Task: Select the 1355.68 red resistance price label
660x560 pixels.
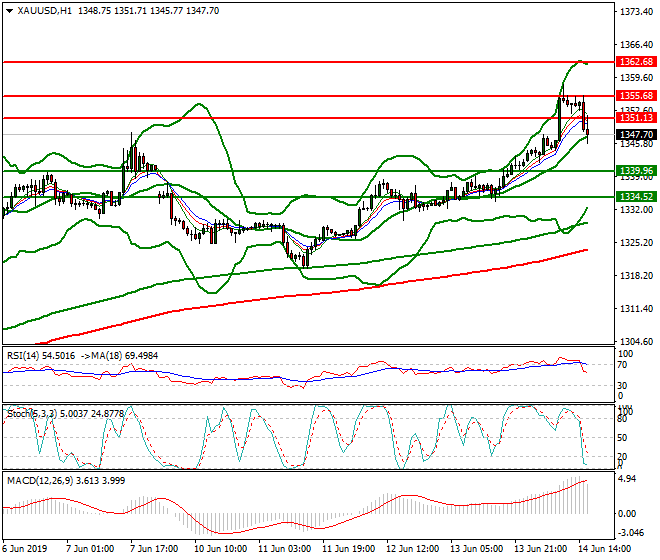Action: [x=636, y=96]
